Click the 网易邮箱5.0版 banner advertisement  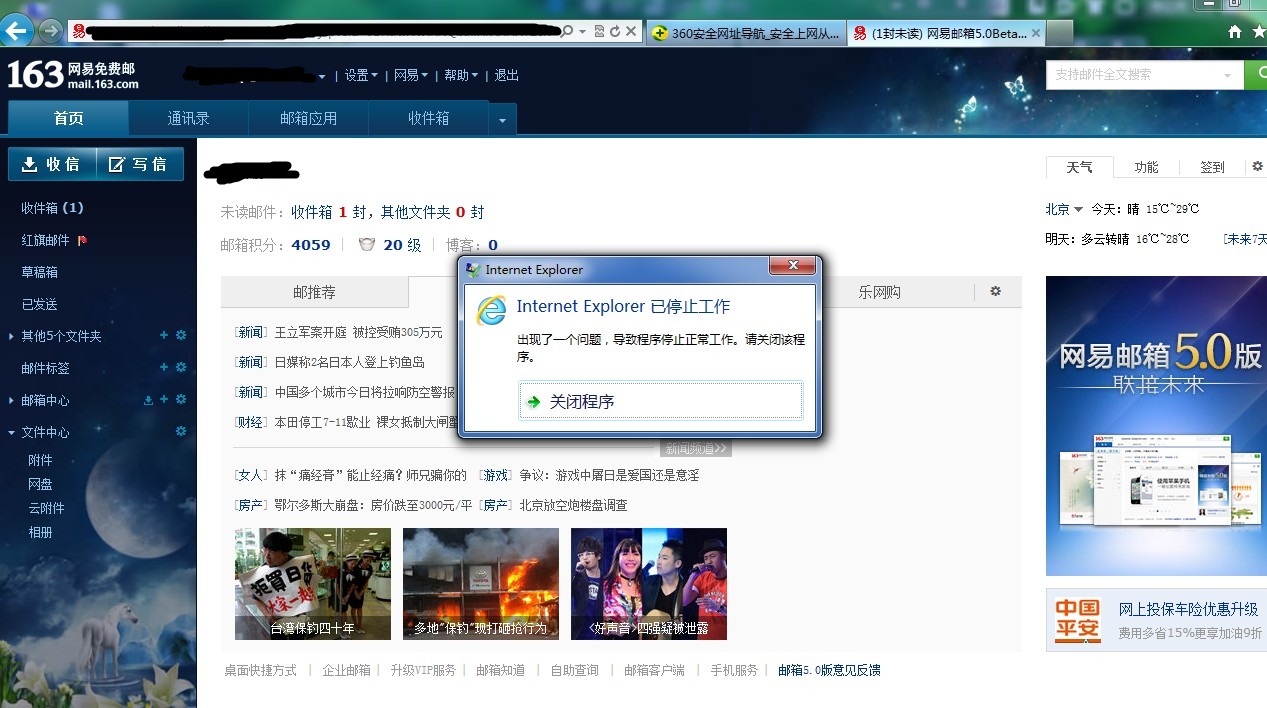click(1156, 426)
